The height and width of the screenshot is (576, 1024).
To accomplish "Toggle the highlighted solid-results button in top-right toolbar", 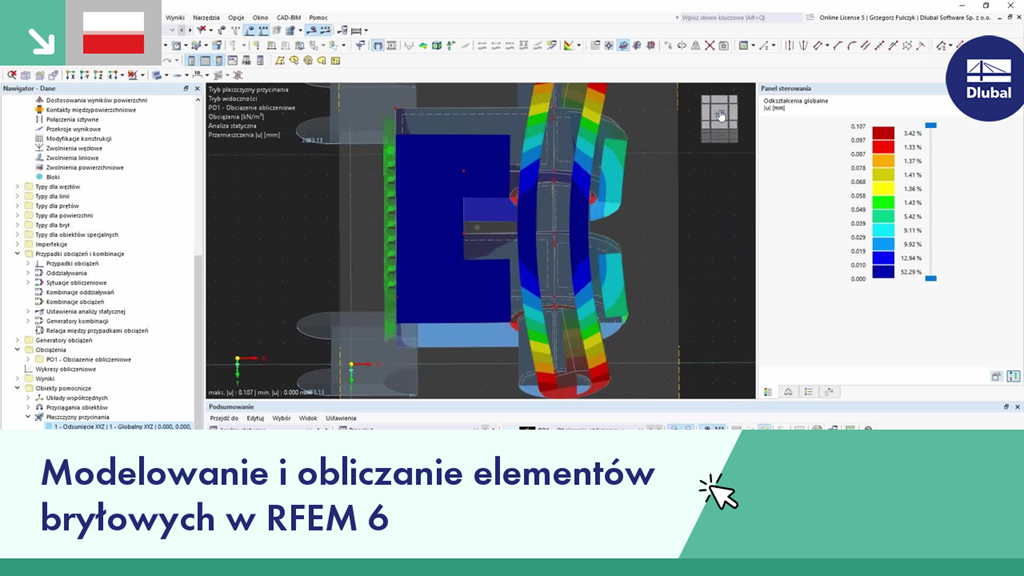I will (622, 46).
